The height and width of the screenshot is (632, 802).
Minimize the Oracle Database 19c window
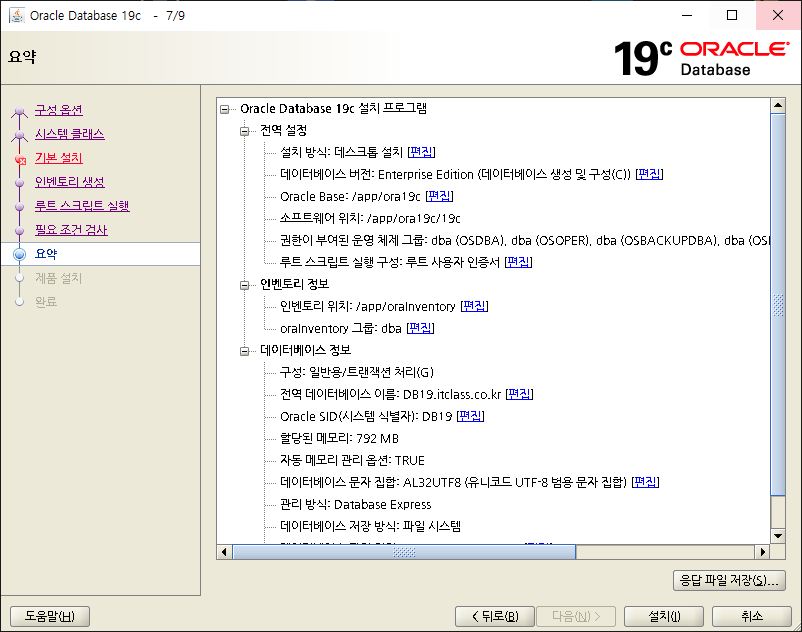687,15
